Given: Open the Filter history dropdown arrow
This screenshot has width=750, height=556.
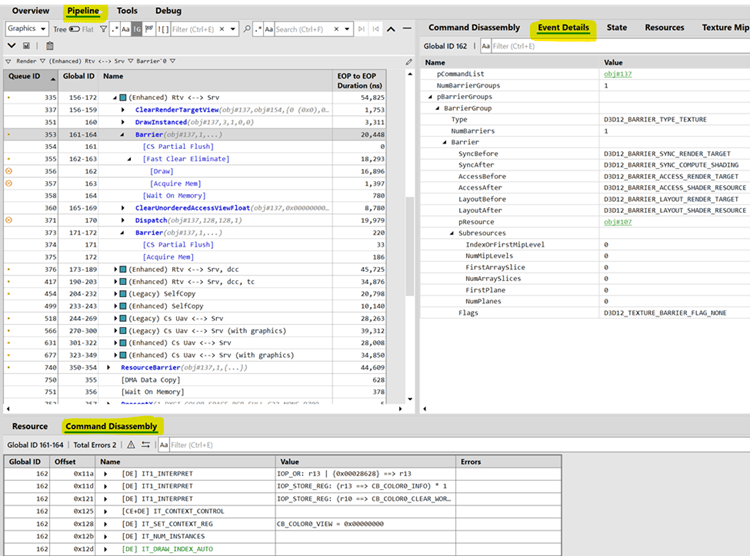Looking at the screenshot, I should tap(232, 29).
